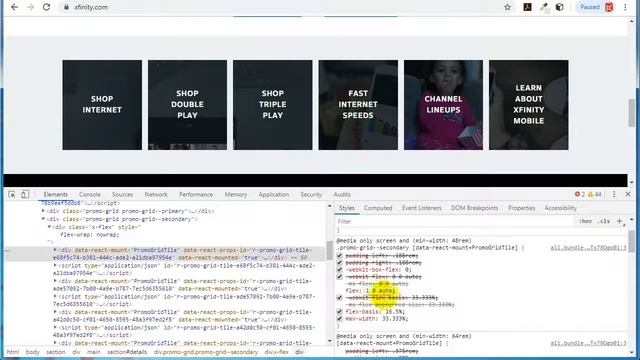Select the Accessibility sub-tab
This screenshot has height=360, width=640.
(x=560, y=208)
